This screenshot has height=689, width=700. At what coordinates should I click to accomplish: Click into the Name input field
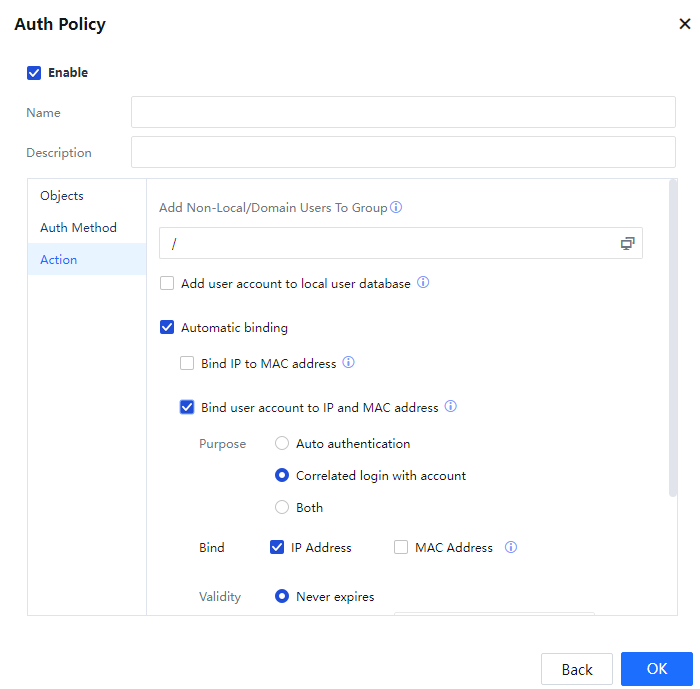[403, 112]
